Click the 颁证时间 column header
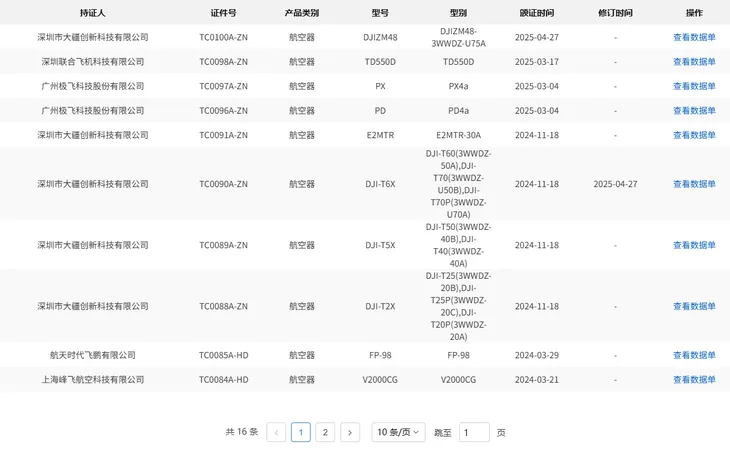The height and width of the screenshot is (453, 730). coord(536,13)
